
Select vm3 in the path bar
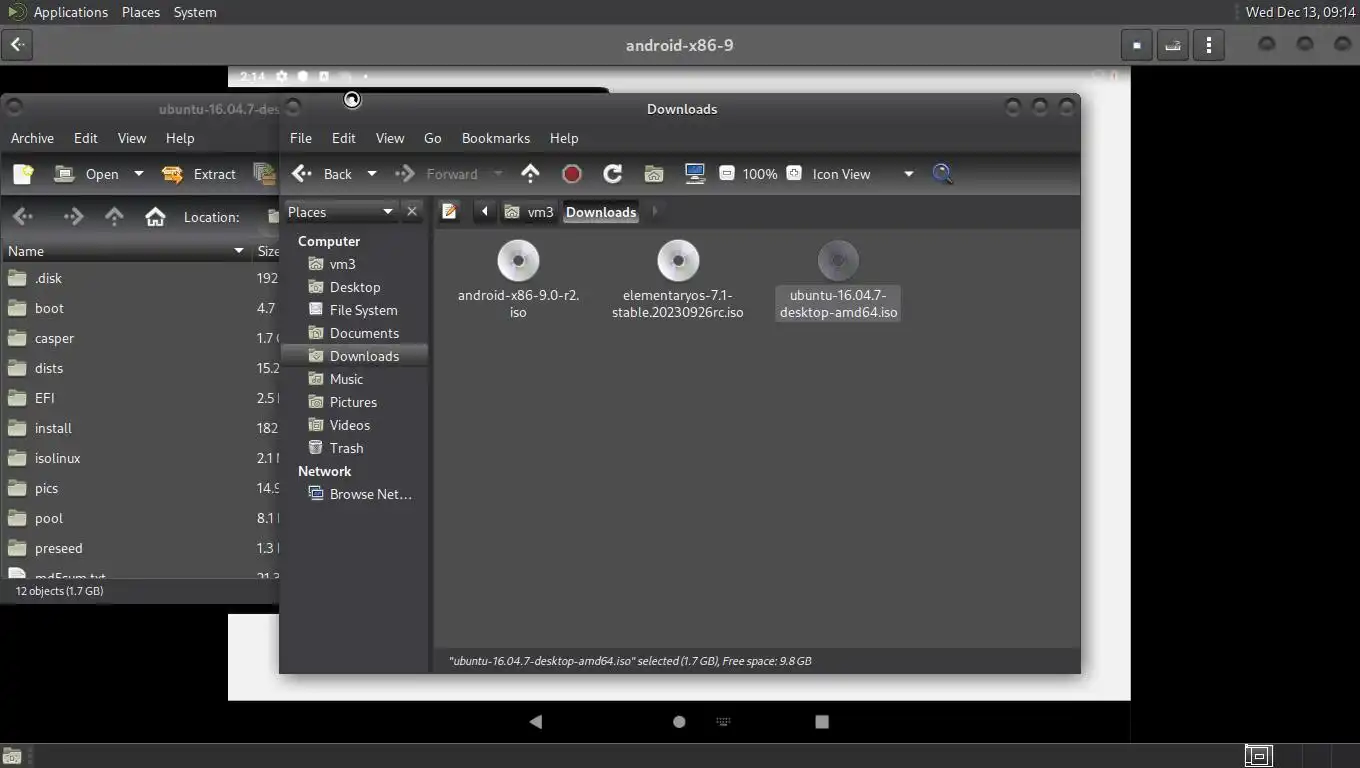tap(529, 212)
